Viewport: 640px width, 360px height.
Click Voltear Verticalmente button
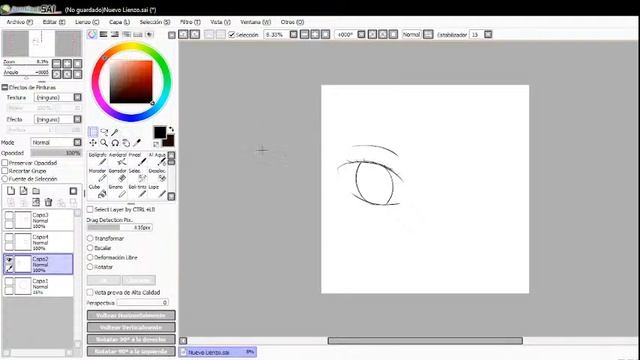pyautogui.click(x=131, y=327)
